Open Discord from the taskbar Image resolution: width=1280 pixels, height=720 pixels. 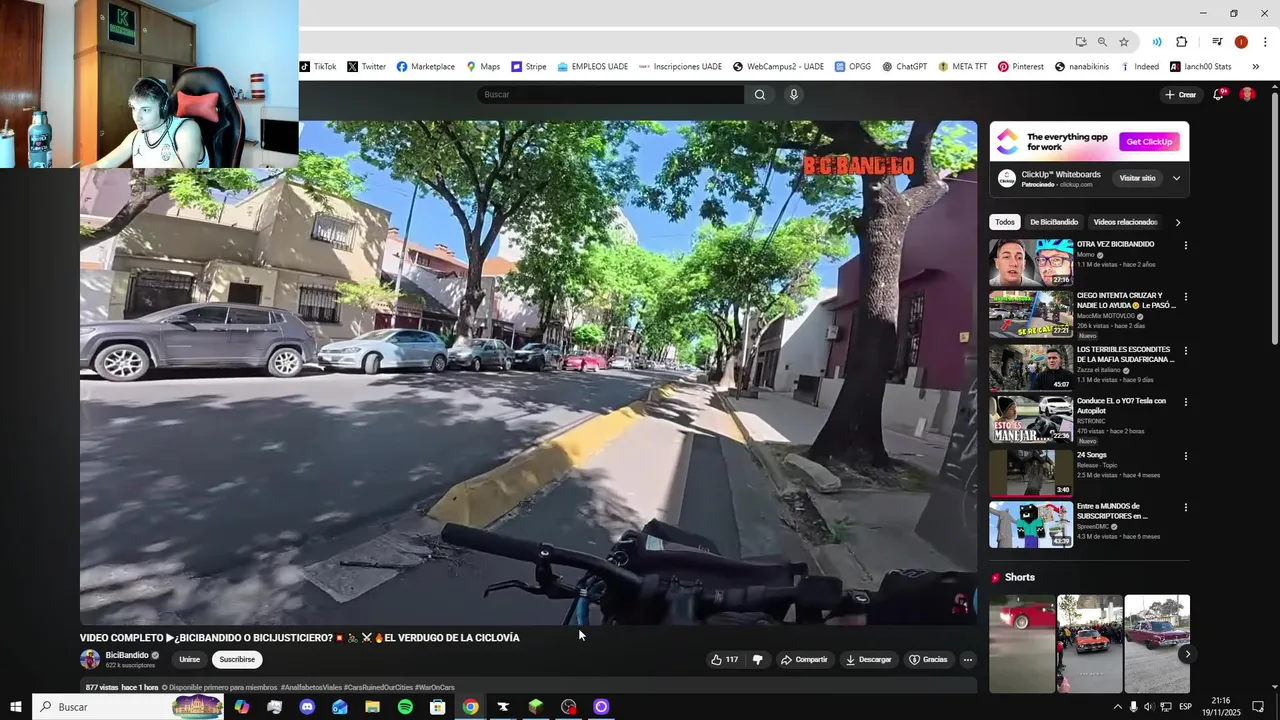tap(307, 707)
